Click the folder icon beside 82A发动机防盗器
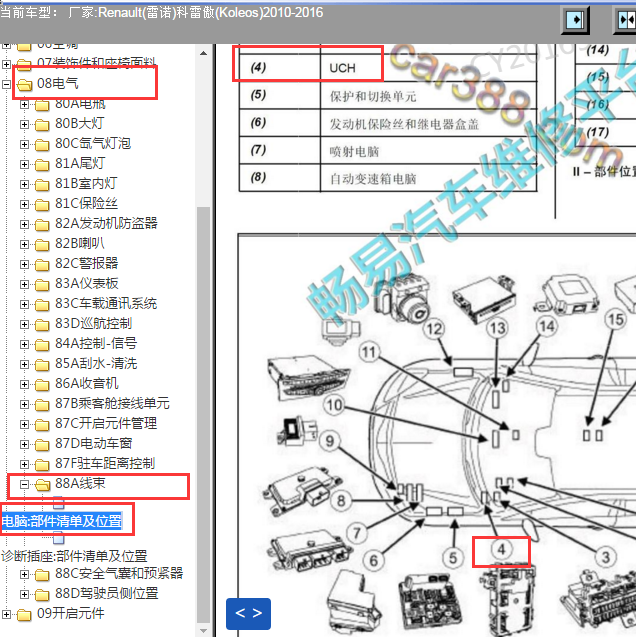 (x=42, y=224)
